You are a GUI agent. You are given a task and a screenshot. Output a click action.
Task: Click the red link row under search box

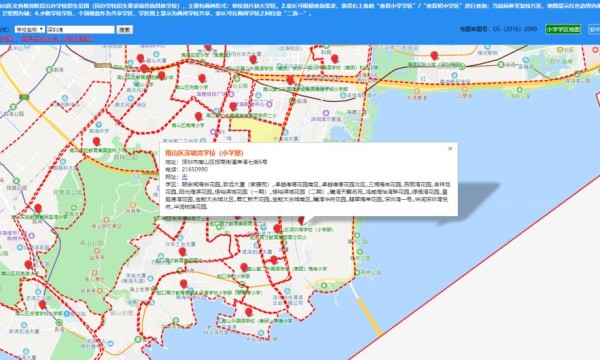[x=46, y=39]
